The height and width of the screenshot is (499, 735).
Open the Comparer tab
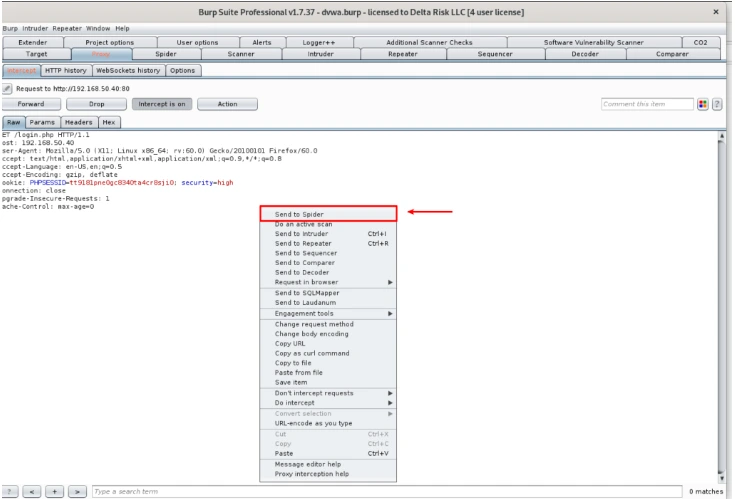[x=672, y=54]
